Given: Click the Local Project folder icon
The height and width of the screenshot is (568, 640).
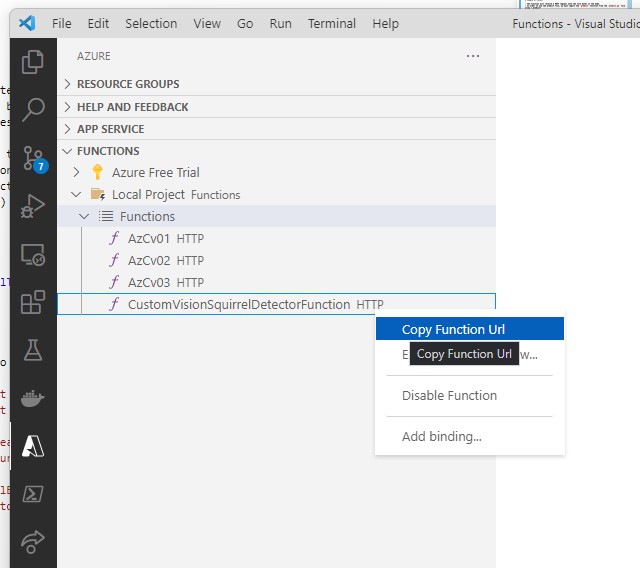Looking at the screenshot, I should (98, 194).
